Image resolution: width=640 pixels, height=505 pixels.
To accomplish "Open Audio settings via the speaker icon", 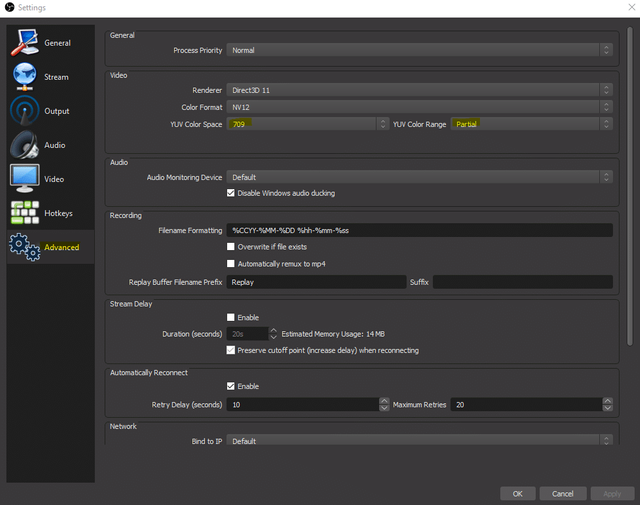I will click(x=24, y=145).
